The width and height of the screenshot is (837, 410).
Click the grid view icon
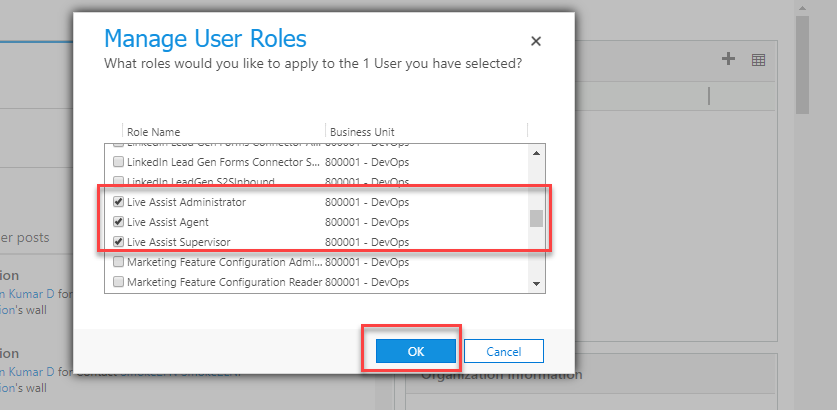coord(758,60)
